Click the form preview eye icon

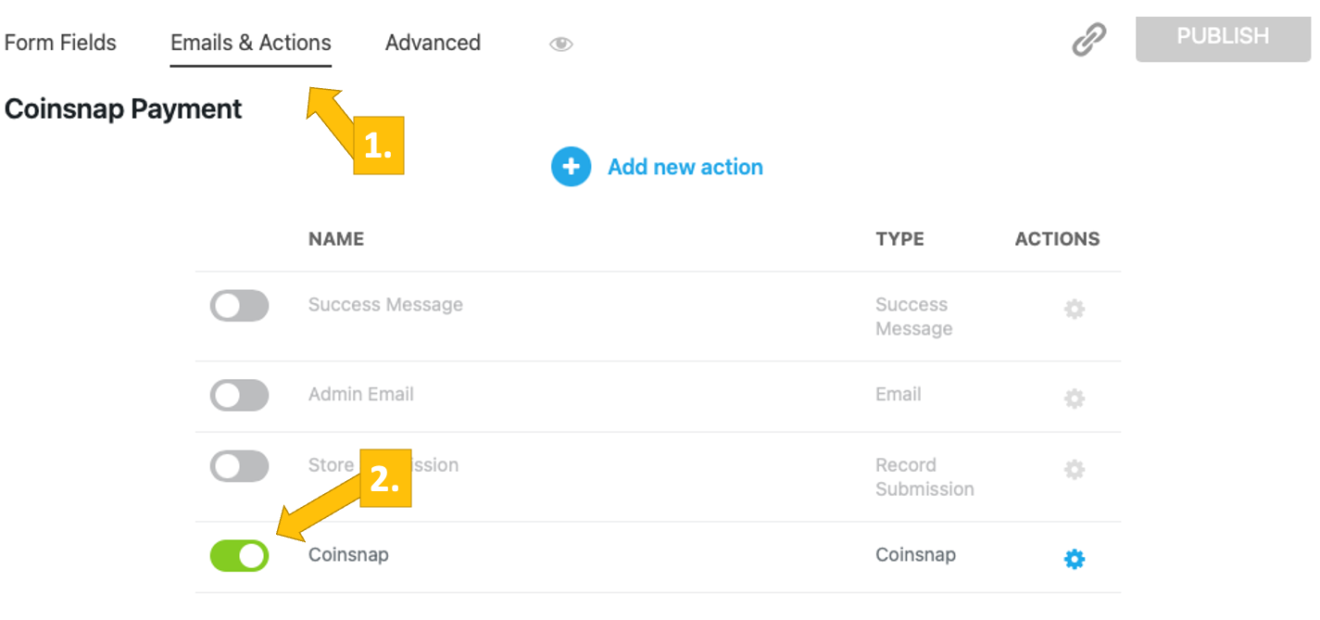561,44
